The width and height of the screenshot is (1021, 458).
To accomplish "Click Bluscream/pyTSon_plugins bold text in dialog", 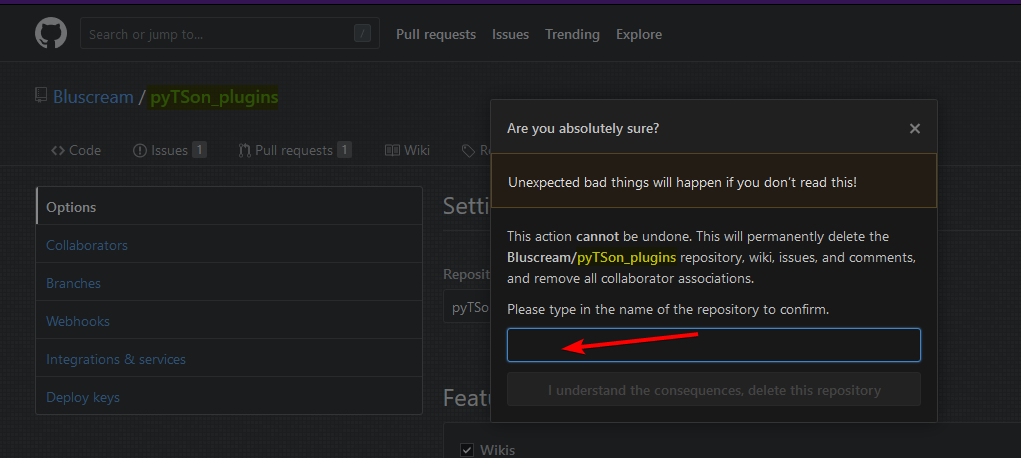I will [591, 257].
